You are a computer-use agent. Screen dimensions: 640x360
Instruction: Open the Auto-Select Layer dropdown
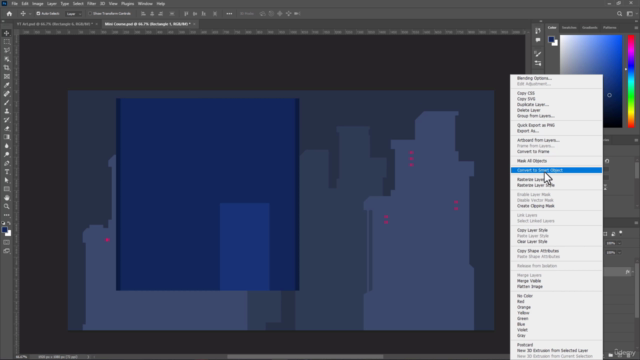pos(73,13)
